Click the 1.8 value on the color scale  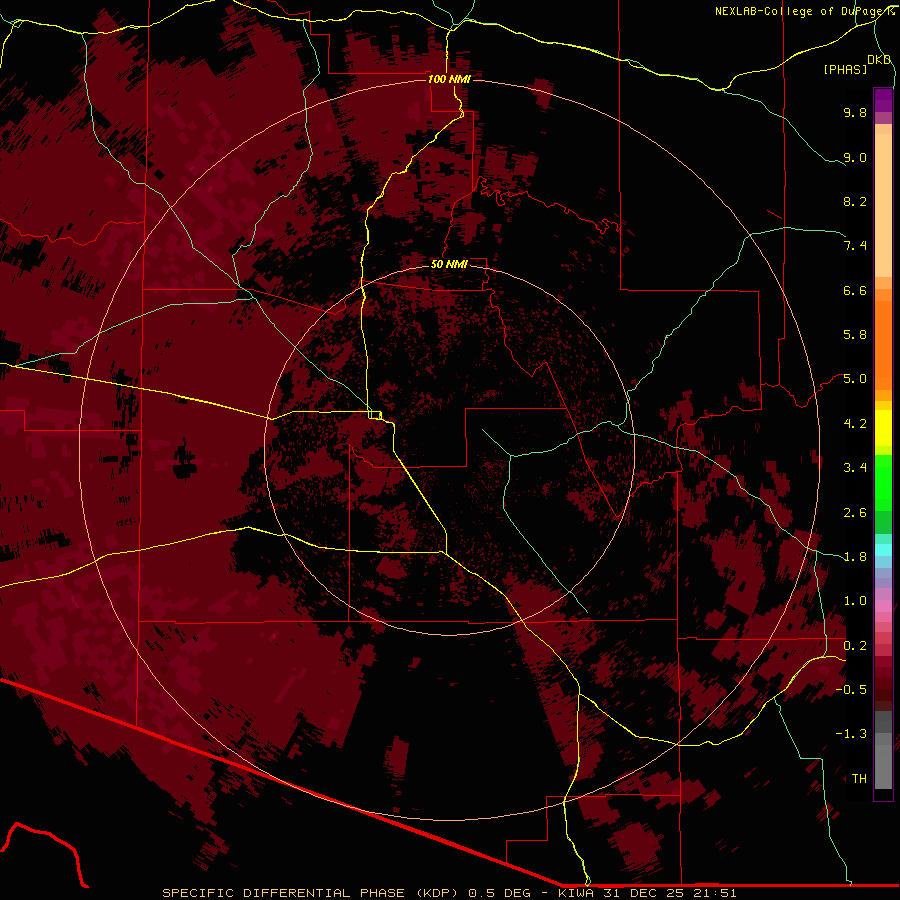[x=855, y=557]
